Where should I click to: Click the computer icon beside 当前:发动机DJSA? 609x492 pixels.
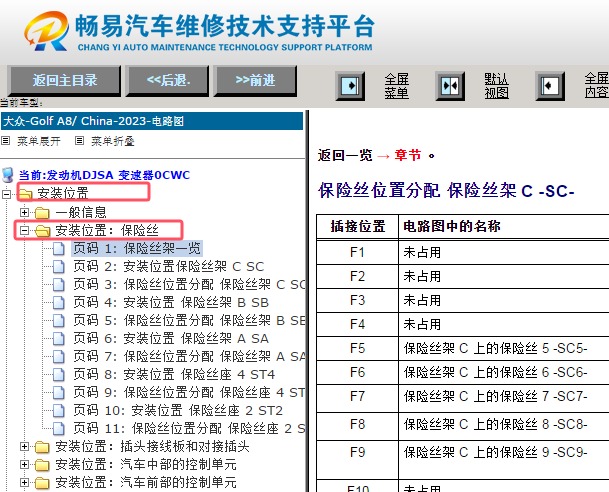(x=8, y=175)
